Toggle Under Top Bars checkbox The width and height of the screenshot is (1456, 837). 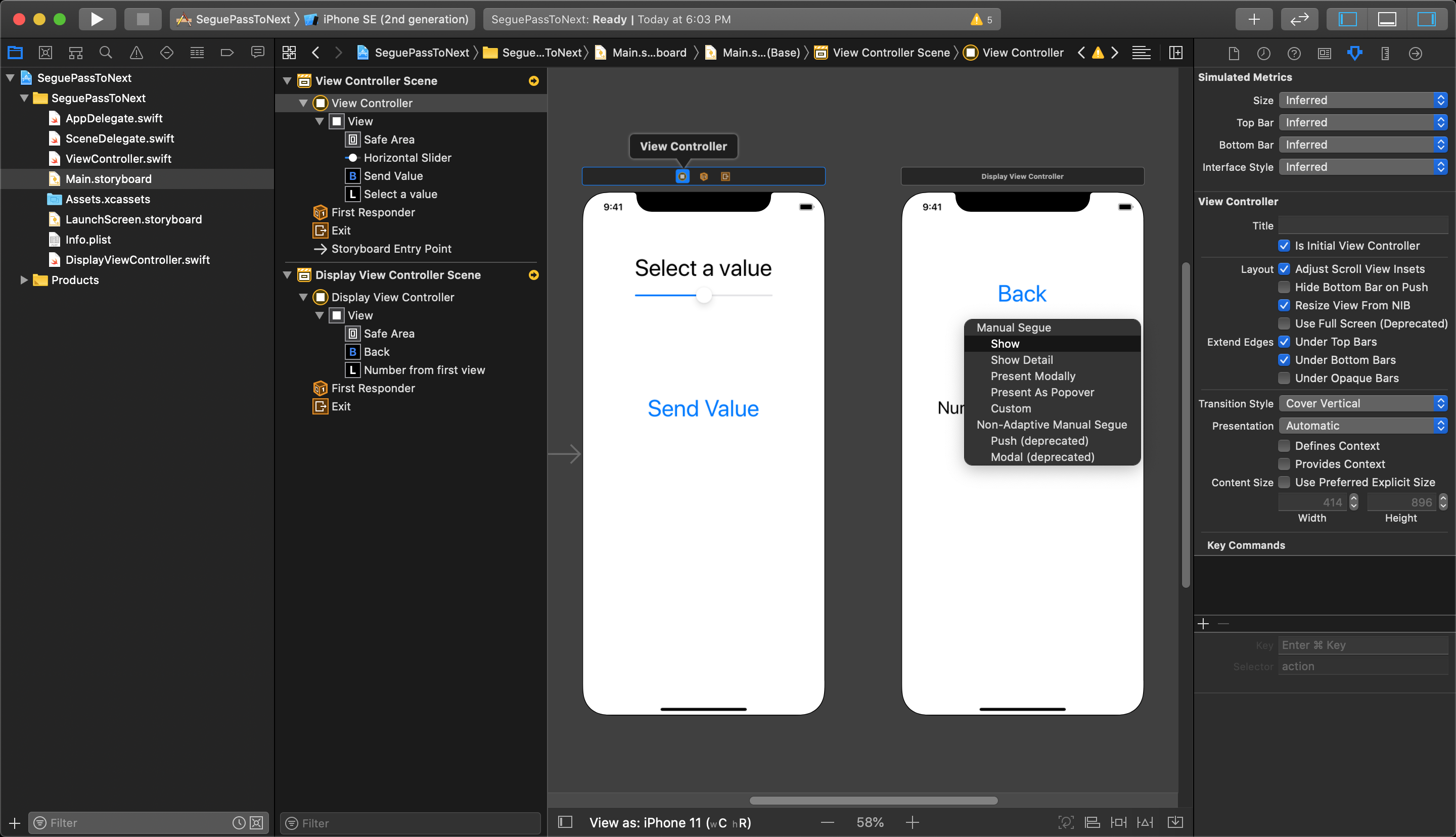pyautogui.click(x=1284, y=342)
